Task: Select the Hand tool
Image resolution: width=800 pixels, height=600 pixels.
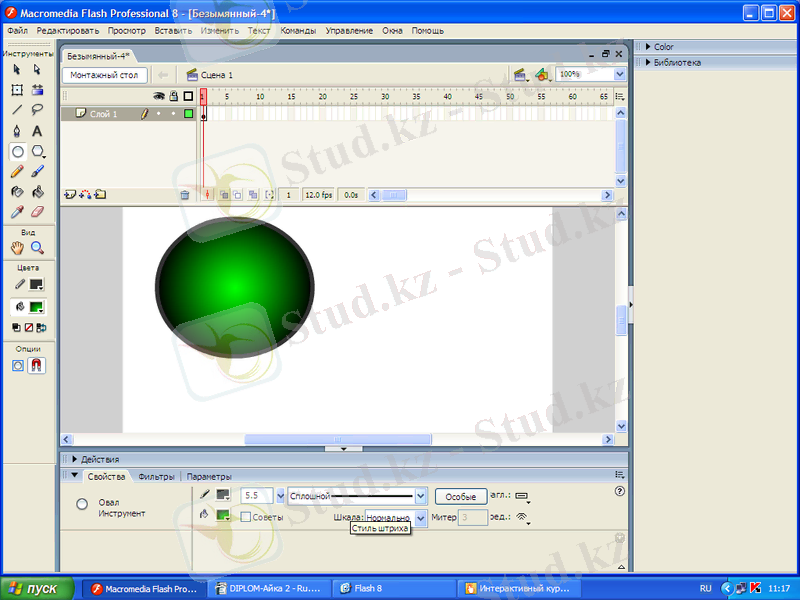Action: pos(17,248)
